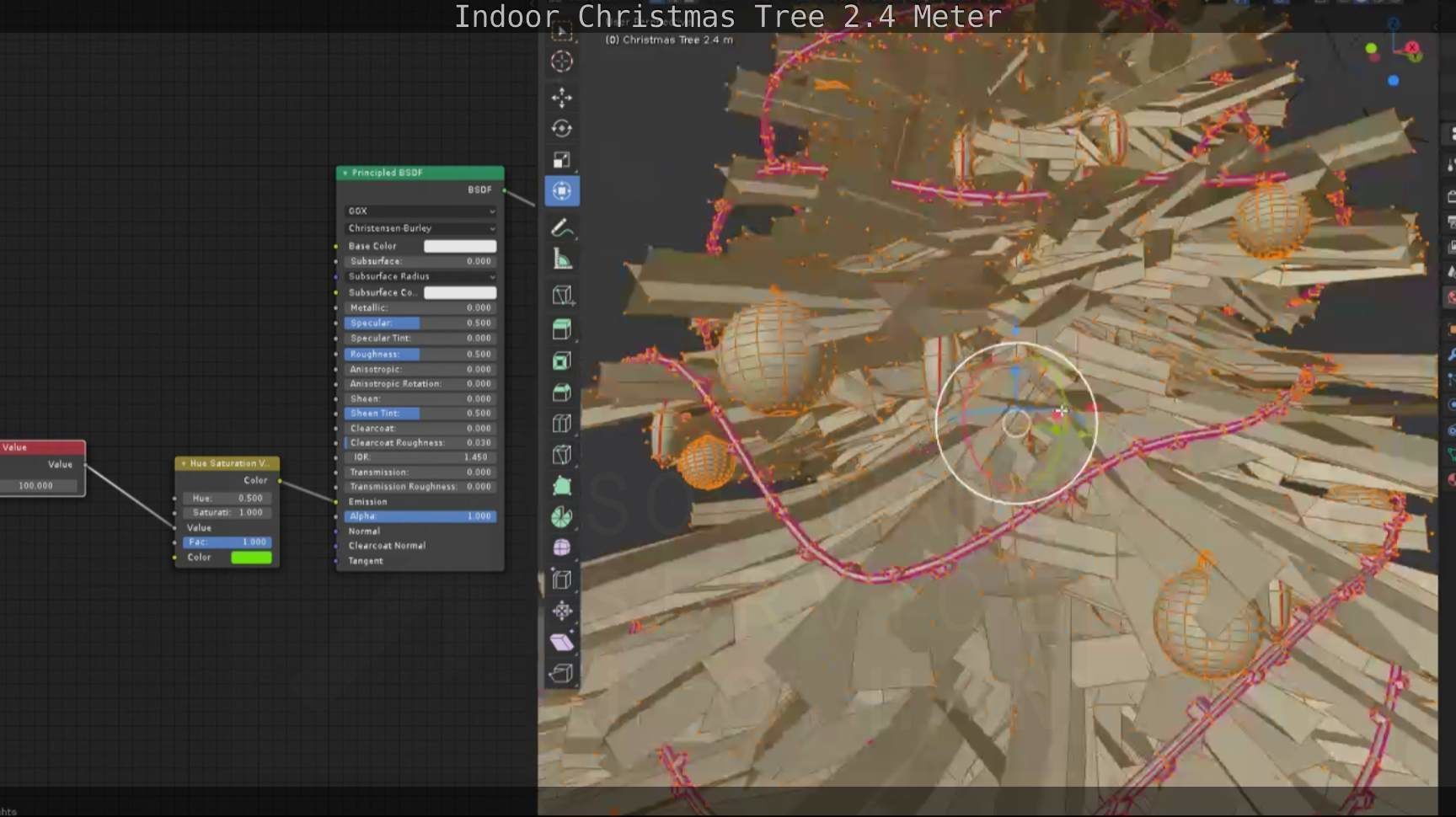Select the Loop Cut tool
Image resolution: width=1456 pixels, height=817 pixels.
(x=562, y=424)
